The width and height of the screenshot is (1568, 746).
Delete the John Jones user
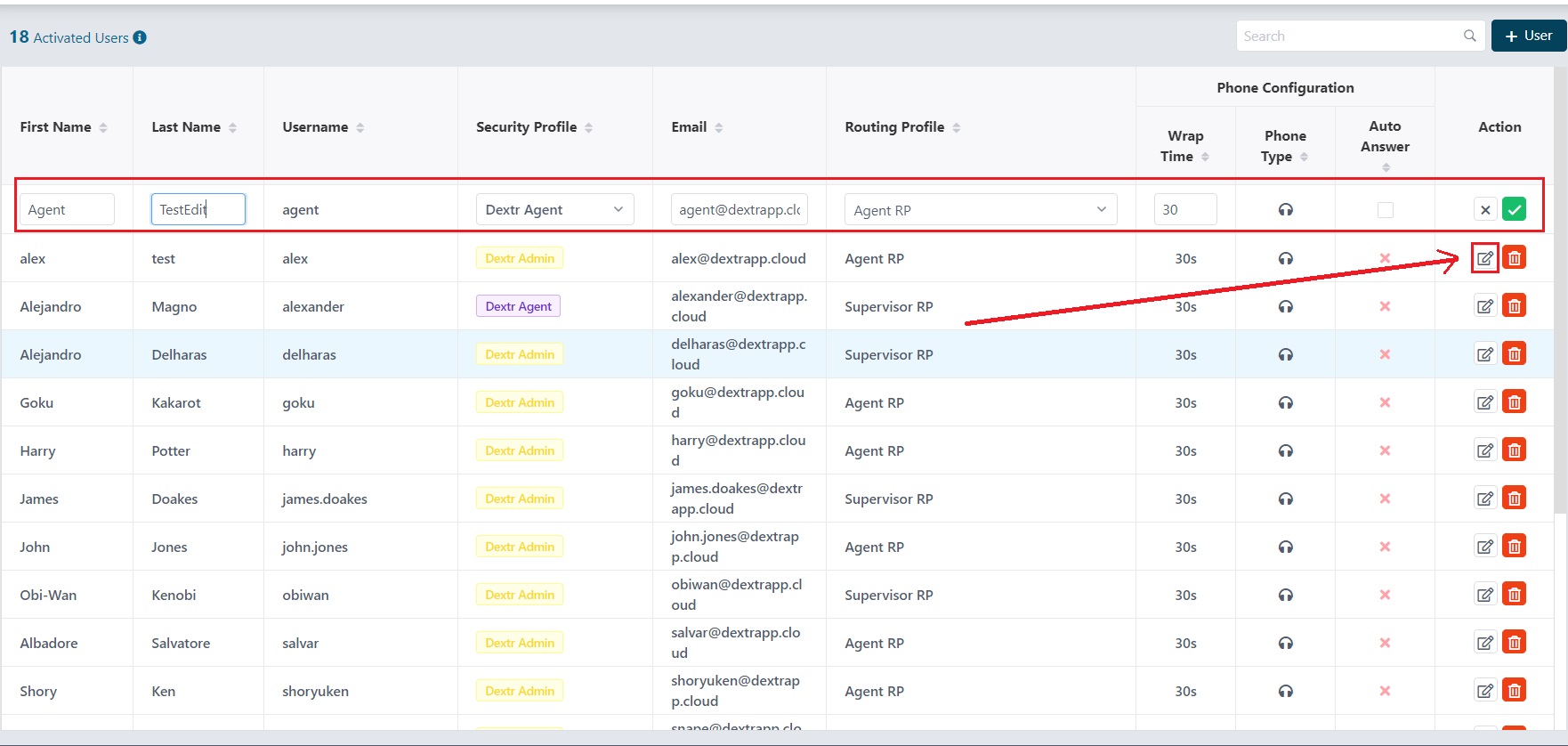pyautogui.click(x=1514, y=547)
